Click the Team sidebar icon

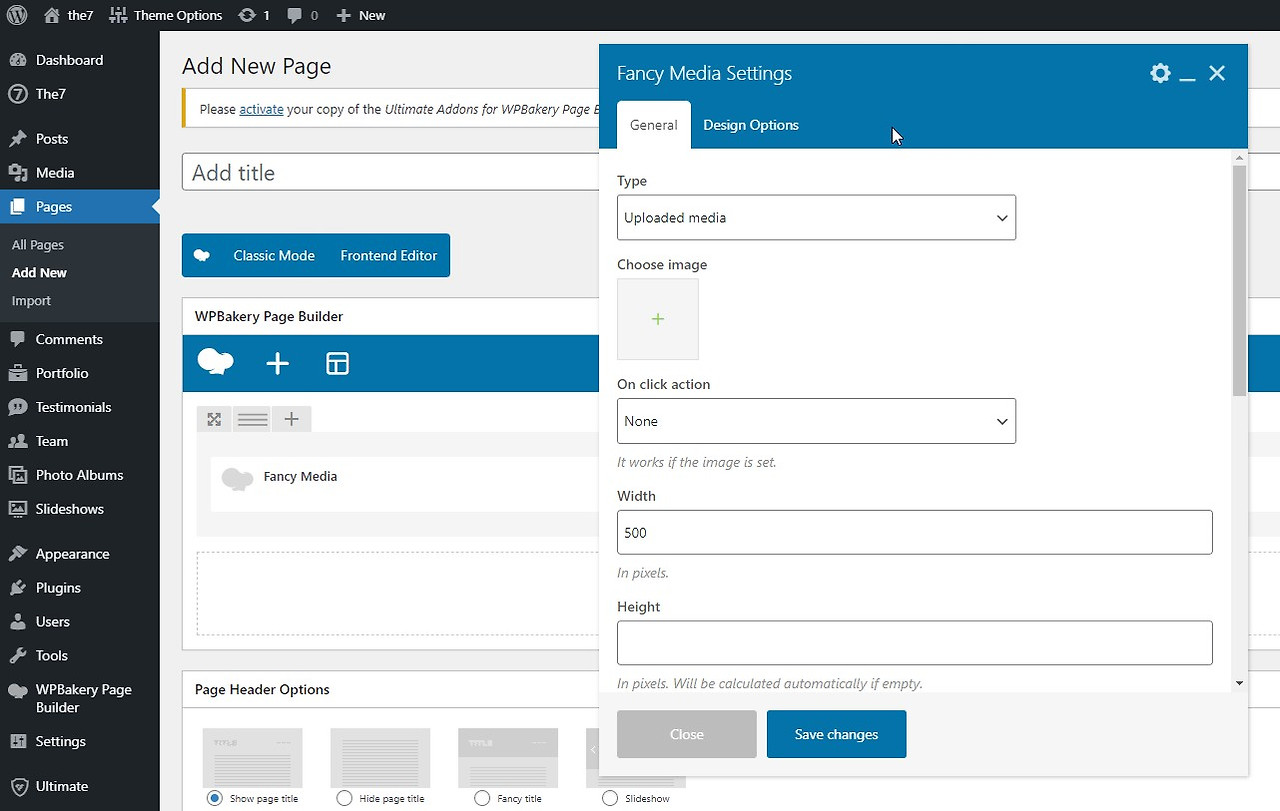(17, 442)
